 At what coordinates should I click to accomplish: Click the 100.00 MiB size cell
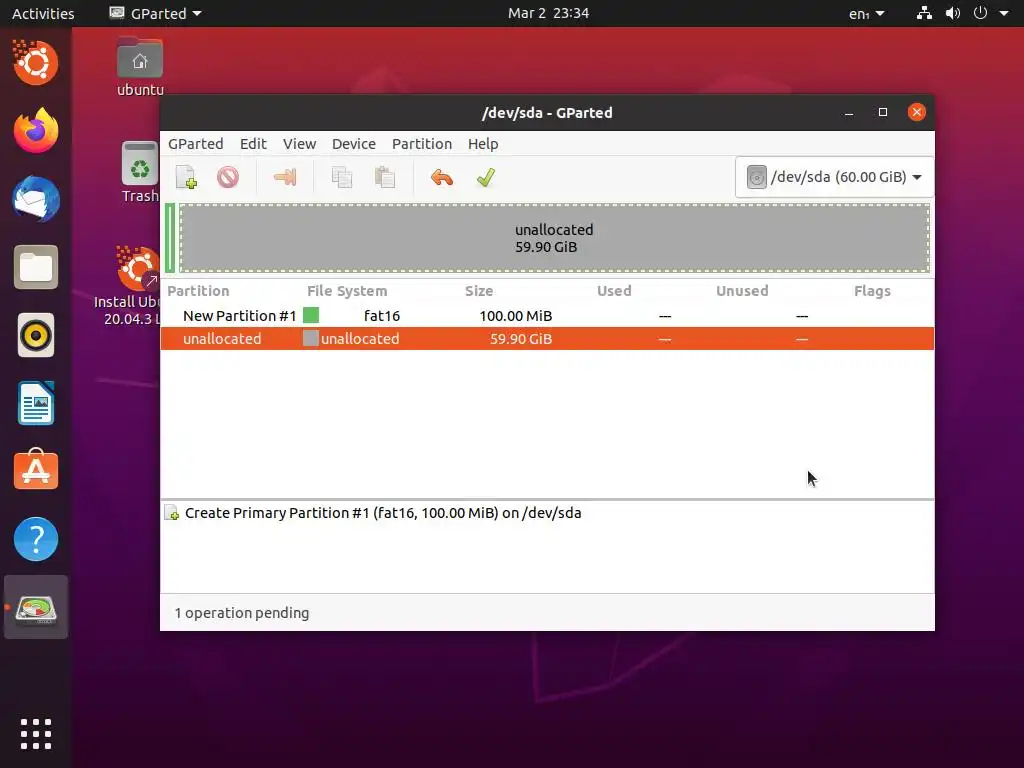pyautogui.click(x=516, y=316)
